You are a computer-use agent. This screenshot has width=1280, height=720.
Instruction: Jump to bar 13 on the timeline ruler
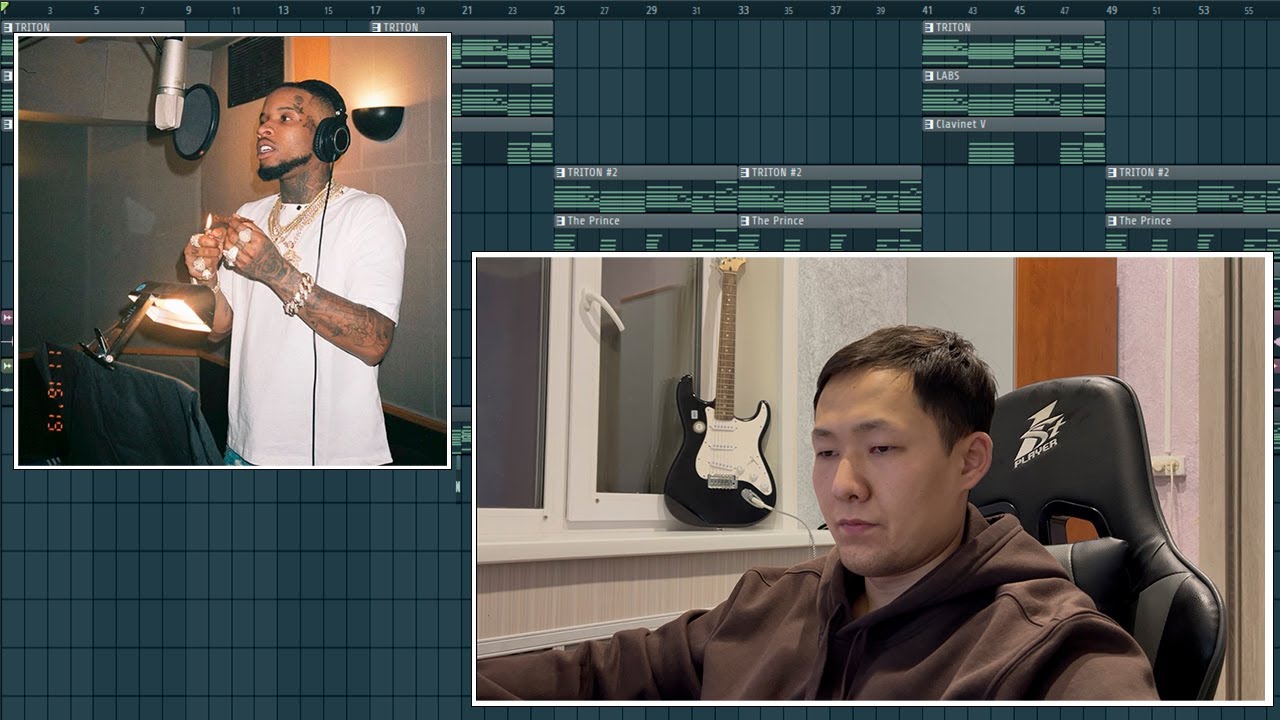coord(283,10)
